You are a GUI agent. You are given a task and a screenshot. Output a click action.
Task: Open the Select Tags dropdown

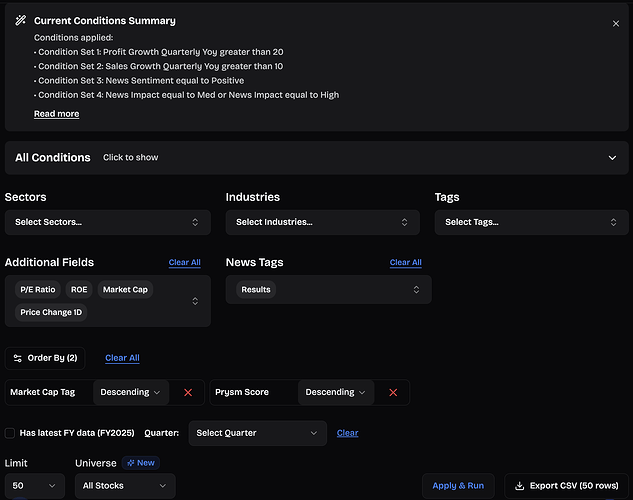pos(530,222)
